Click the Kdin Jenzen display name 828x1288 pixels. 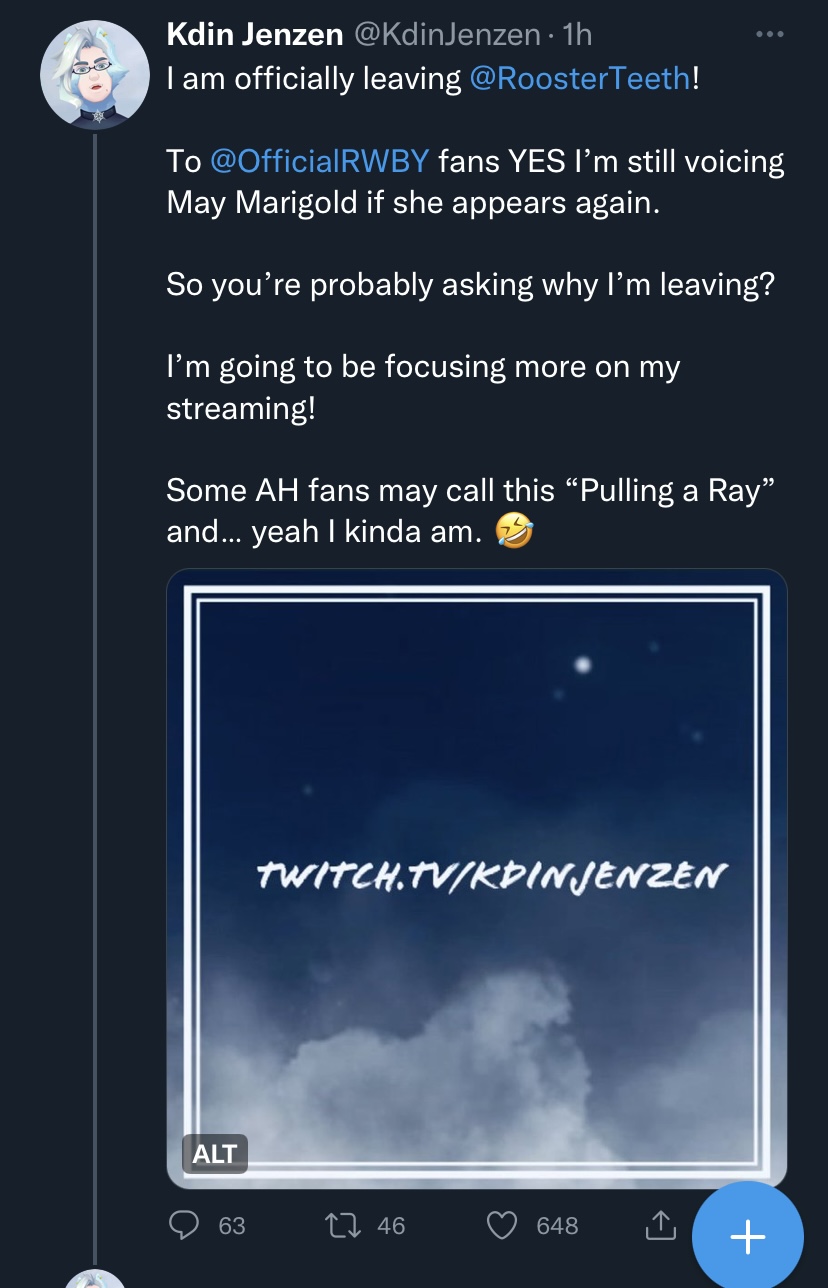click(255, 35)
